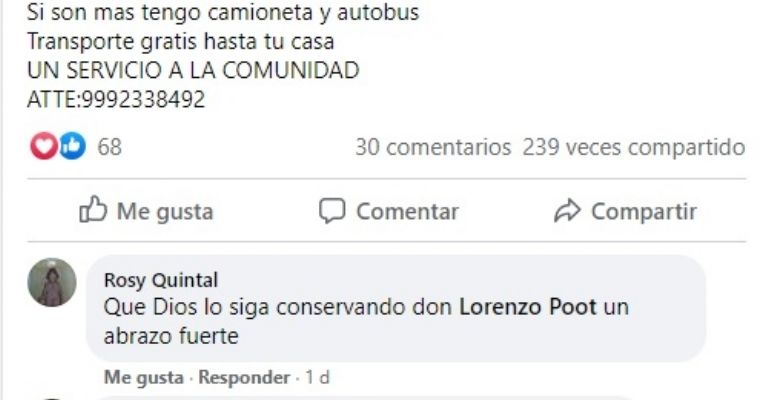
Task: Like Rosy Quintal's comment via Me gusta
Action: click(144, 377)
